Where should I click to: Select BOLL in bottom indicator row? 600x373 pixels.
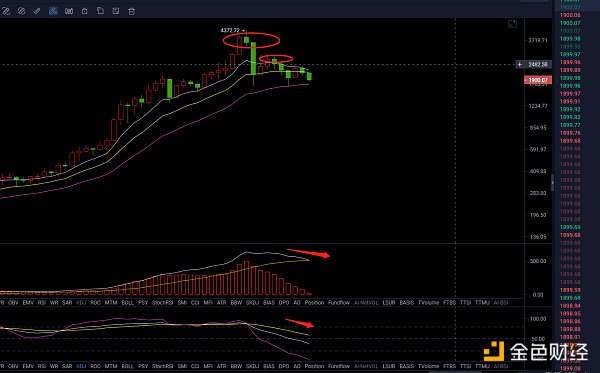[127, 366]
